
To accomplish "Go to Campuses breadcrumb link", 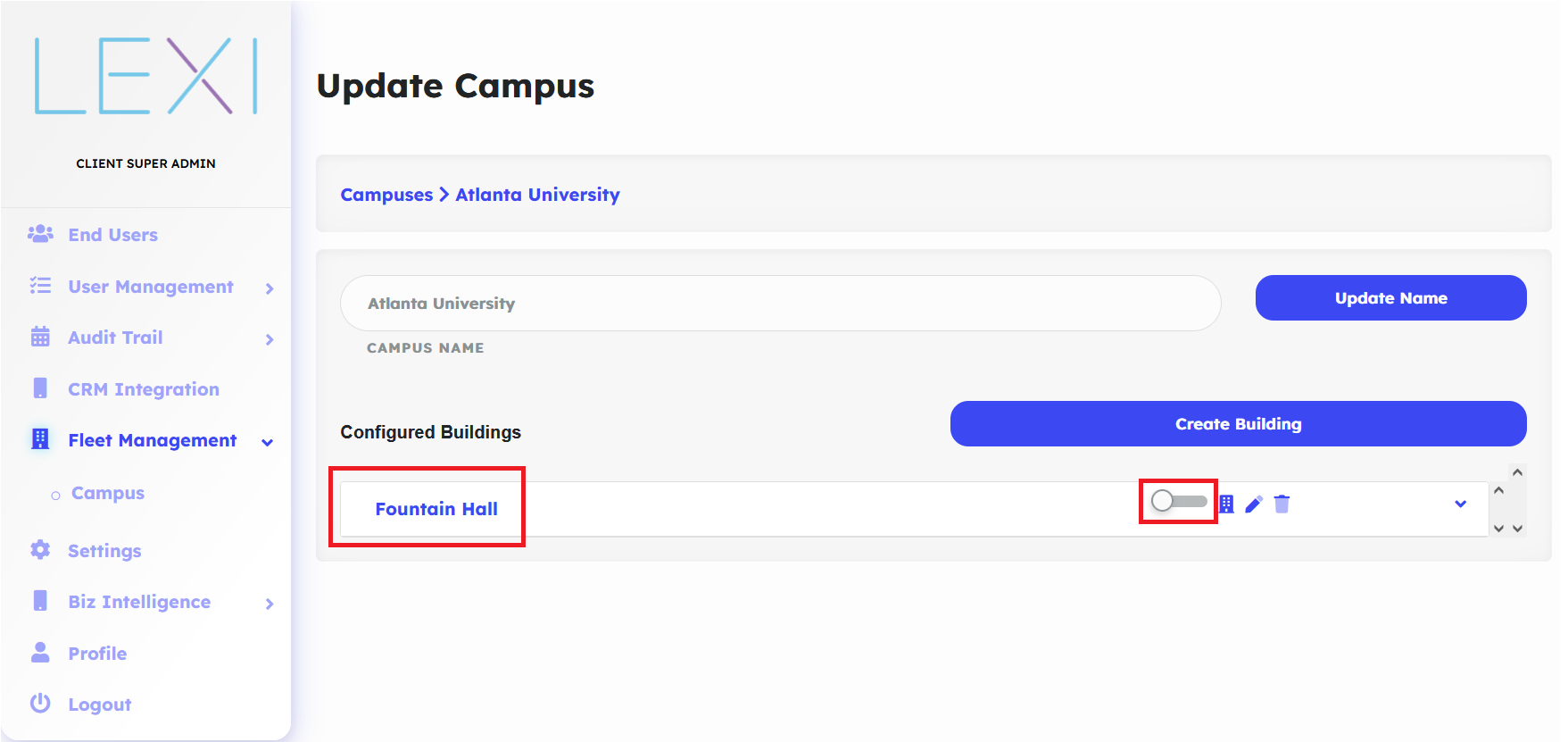I will (x=386, y=195).
